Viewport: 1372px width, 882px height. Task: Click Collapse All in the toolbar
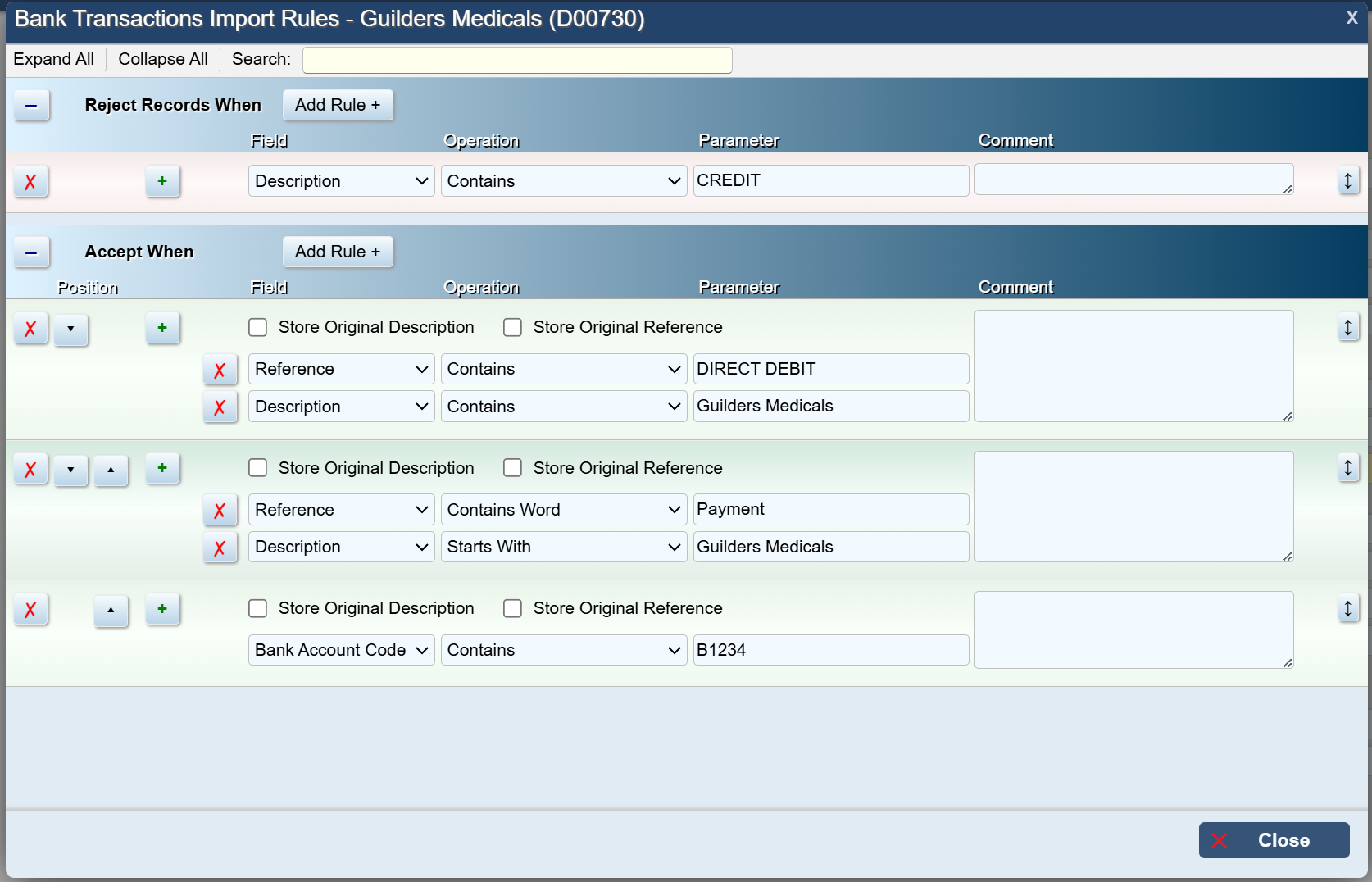(163, 59)
